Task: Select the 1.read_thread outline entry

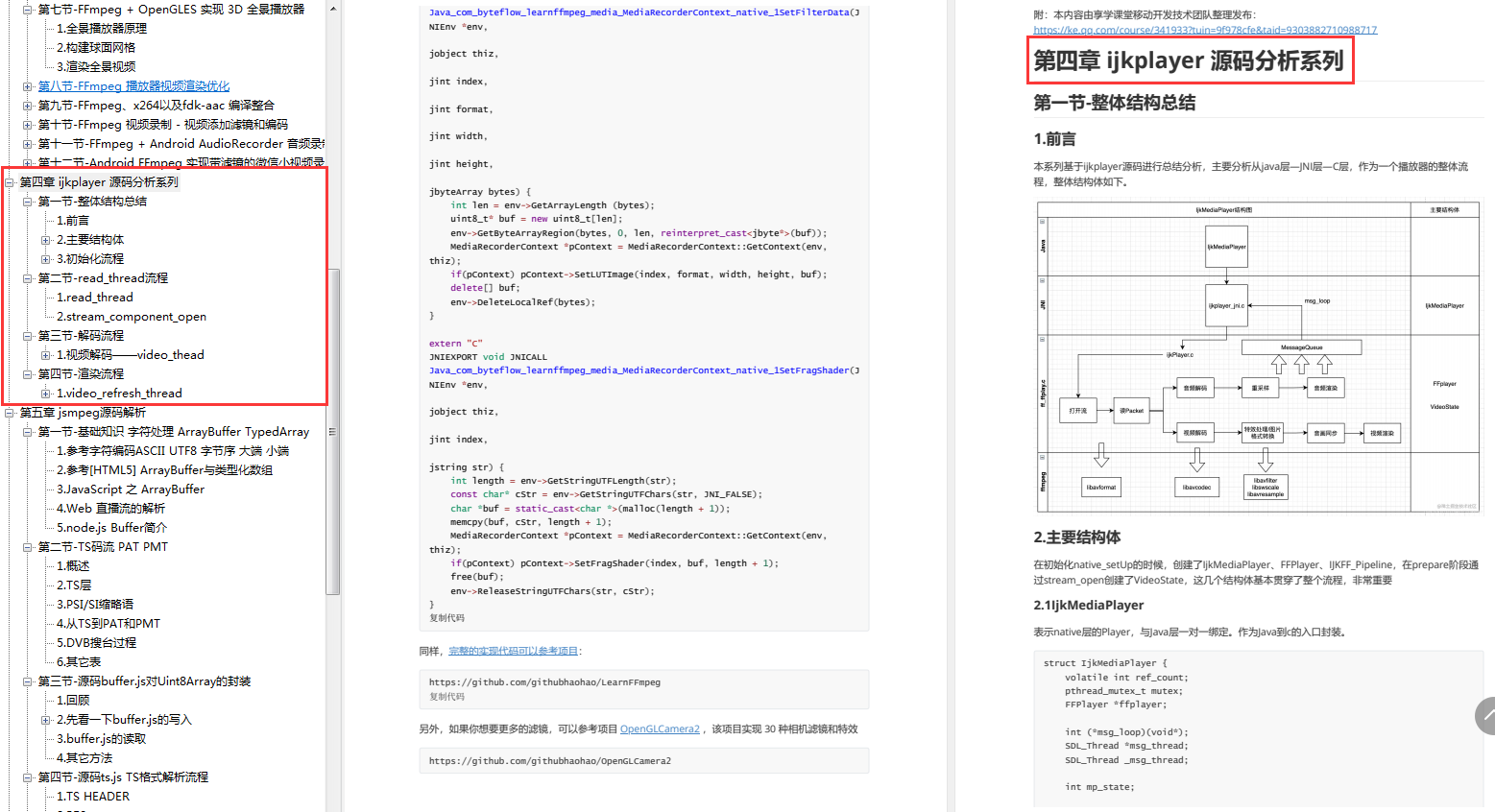Action: pyautogui.click(x=95, y=298)
